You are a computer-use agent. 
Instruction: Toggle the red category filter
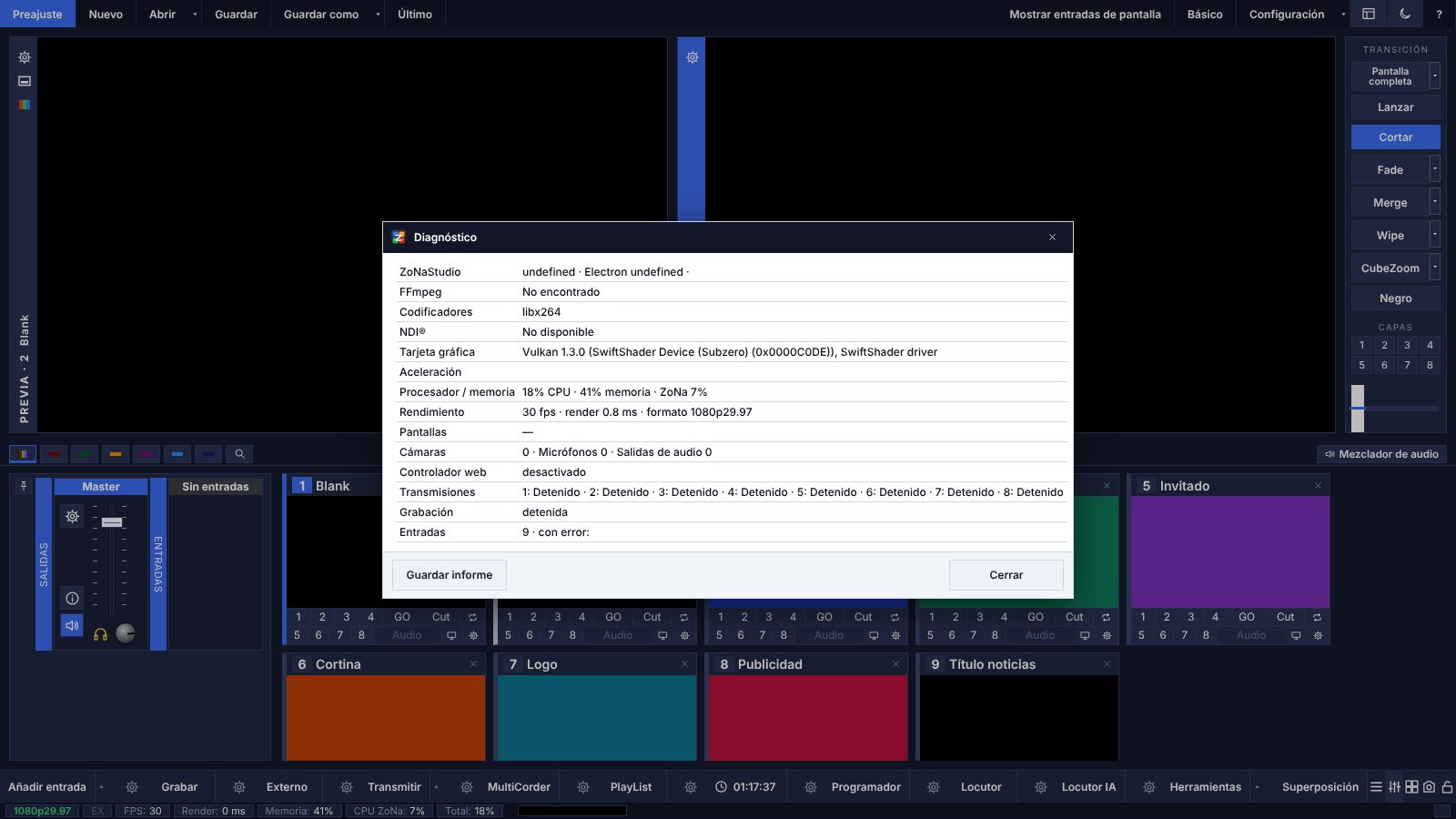pyautogui.click(x=54, y=453)
